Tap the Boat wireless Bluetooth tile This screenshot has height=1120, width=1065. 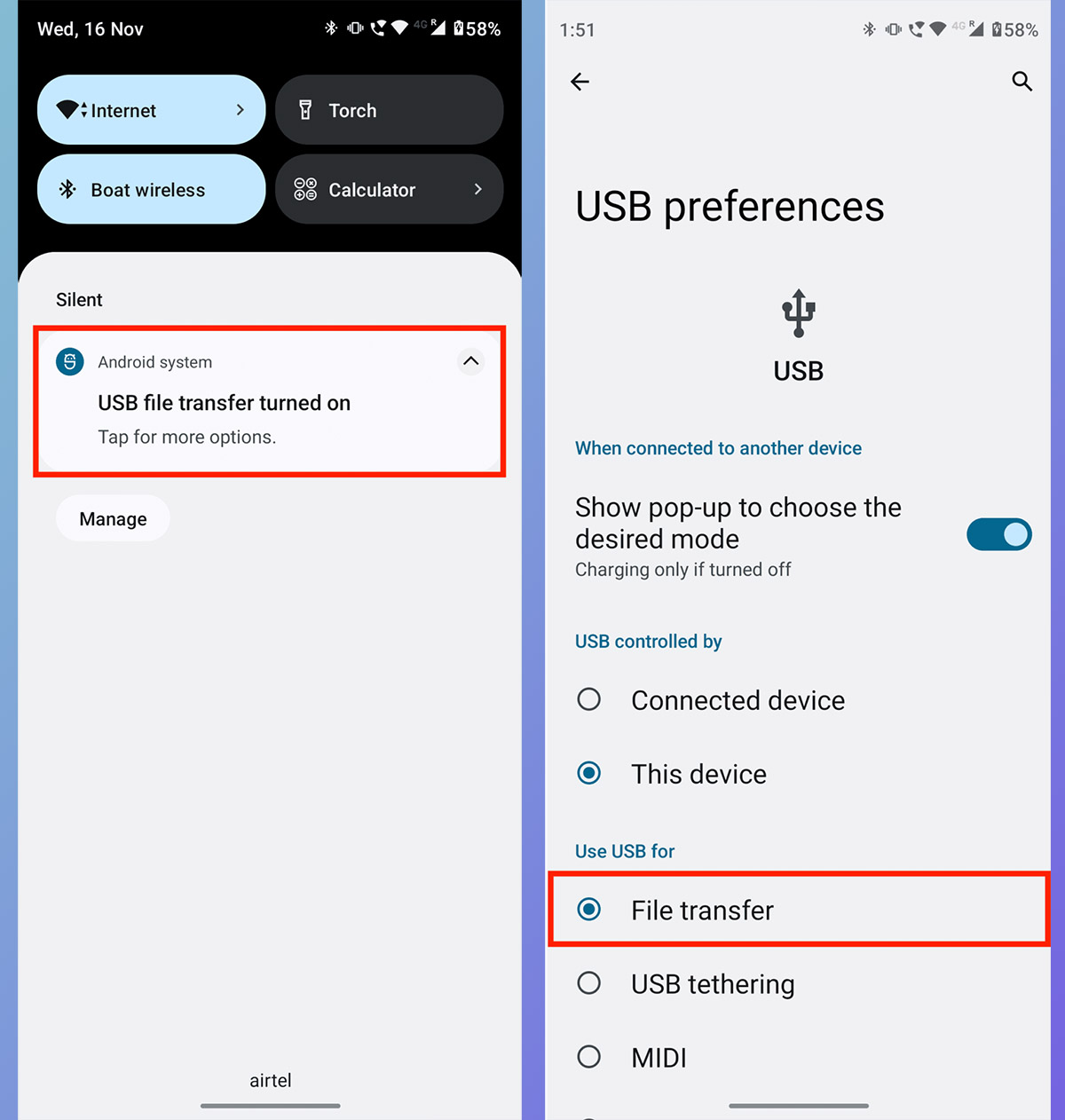click(x=152, y=189)
